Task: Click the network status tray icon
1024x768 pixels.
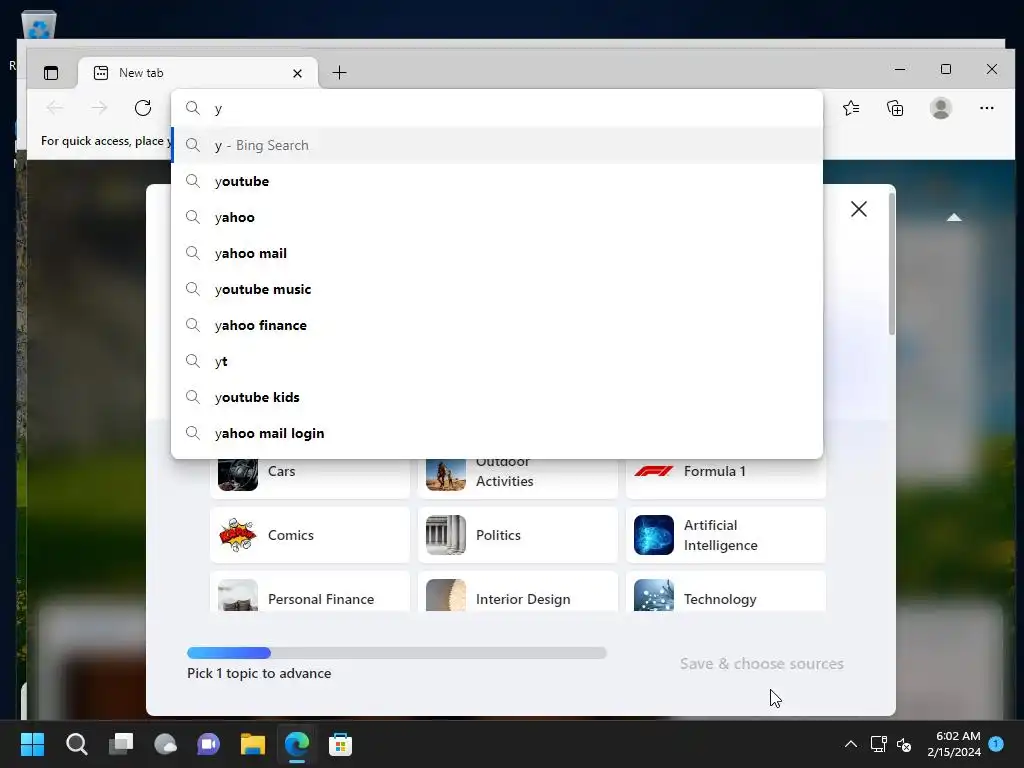Action: pyautogui.click(x=878, y=744)
